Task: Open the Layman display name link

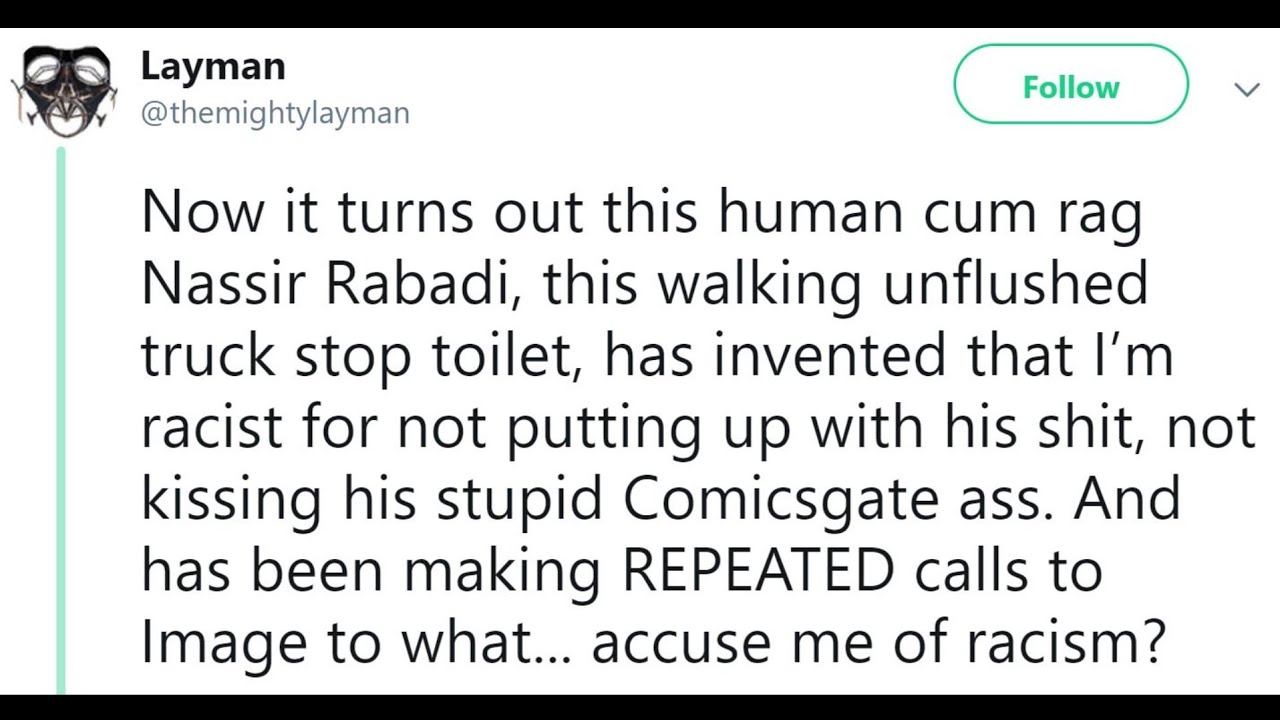Action: (213, 66)
